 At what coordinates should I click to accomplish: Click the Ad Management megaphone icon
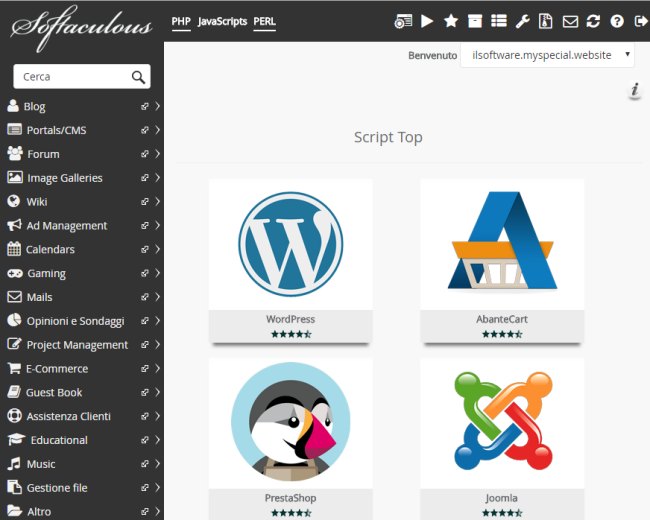click(x=14, y=225)
